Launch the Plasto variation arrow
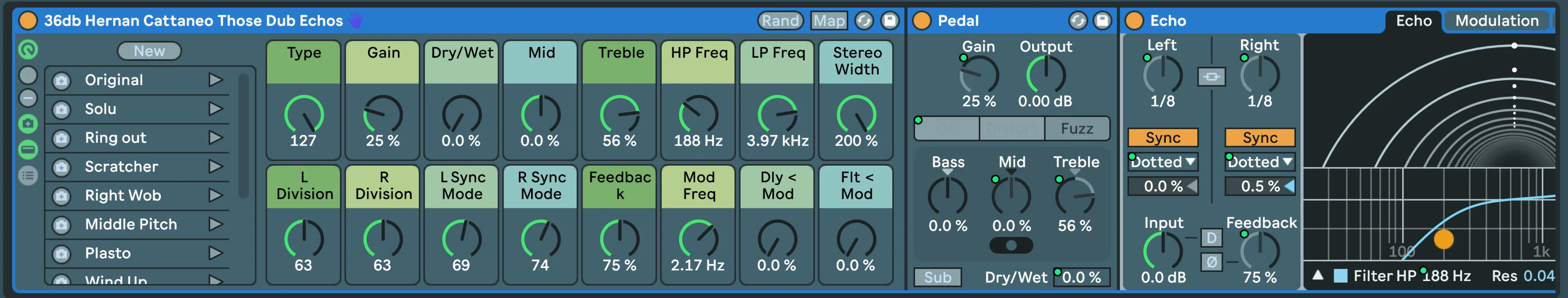Viewport: 1568px width, 298px height. point(216,253)
